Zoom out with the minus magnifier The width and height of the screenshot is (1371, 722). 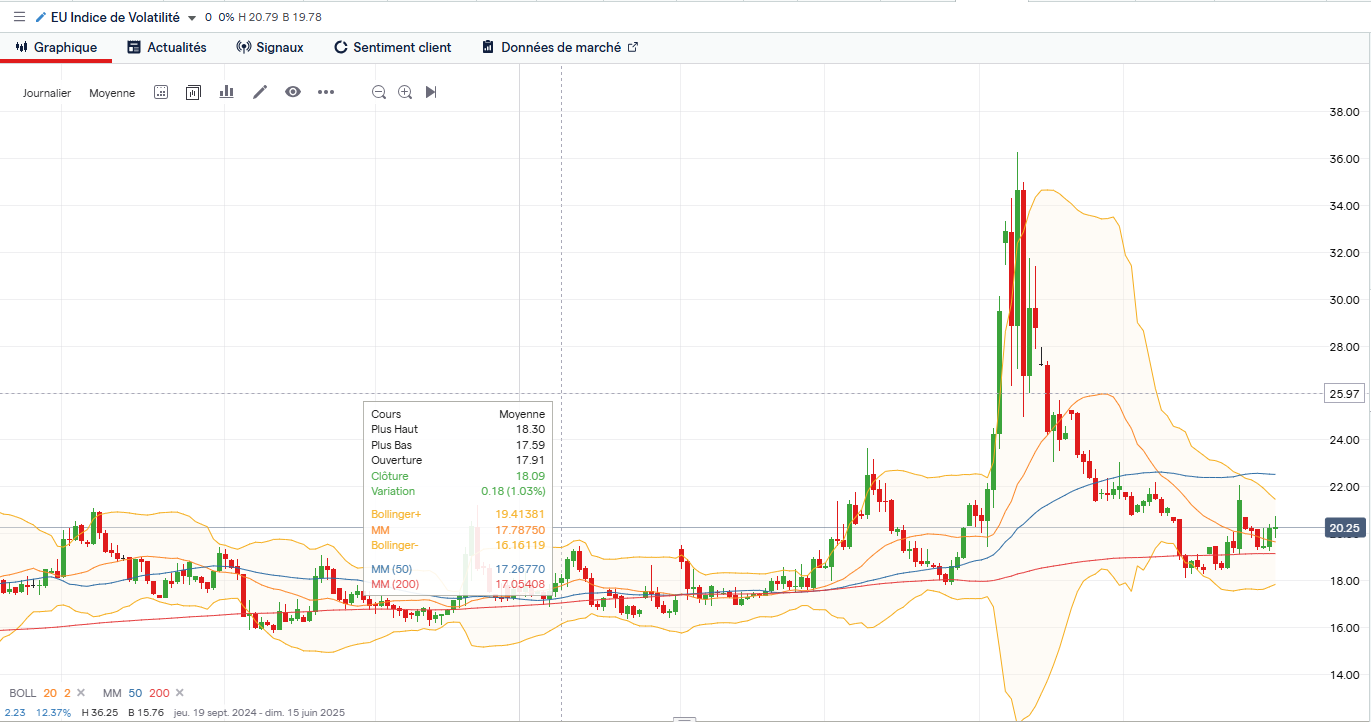pos(379,92)
